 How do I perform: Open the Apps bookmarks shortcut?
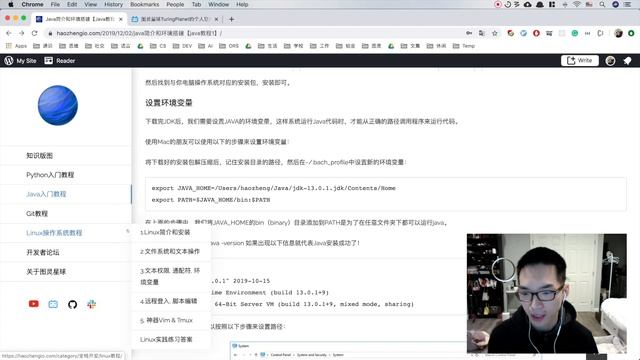[17, 46]
